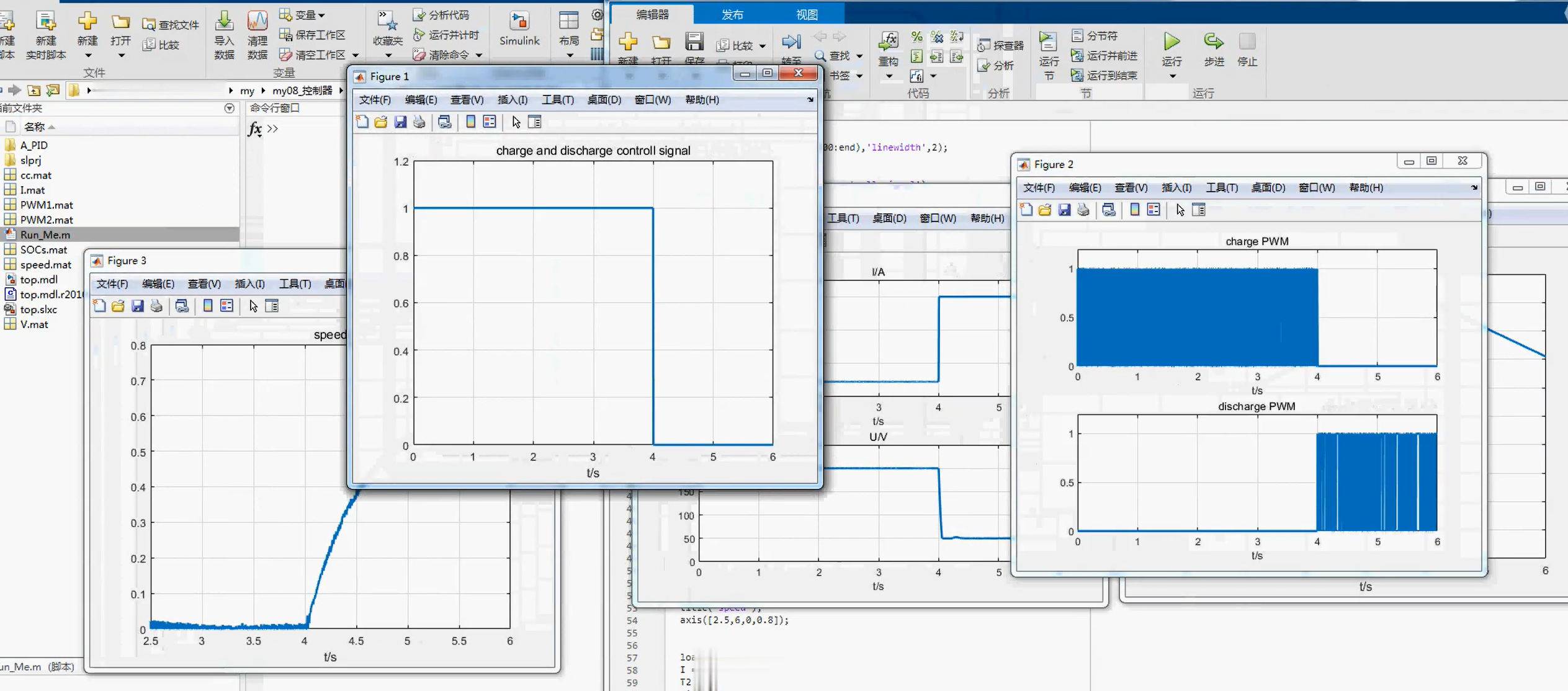
Task: Toggle Edit Plot arrow in Figure 1 toolbar
Action: click(x=516, y=122)
